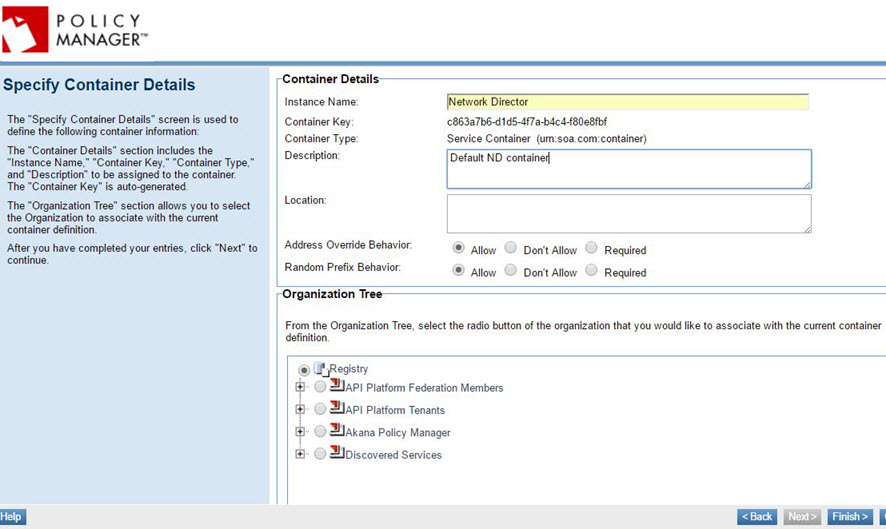Click the API Platform Federation Members label
The image size is (886, 529).
pos(424,388)
